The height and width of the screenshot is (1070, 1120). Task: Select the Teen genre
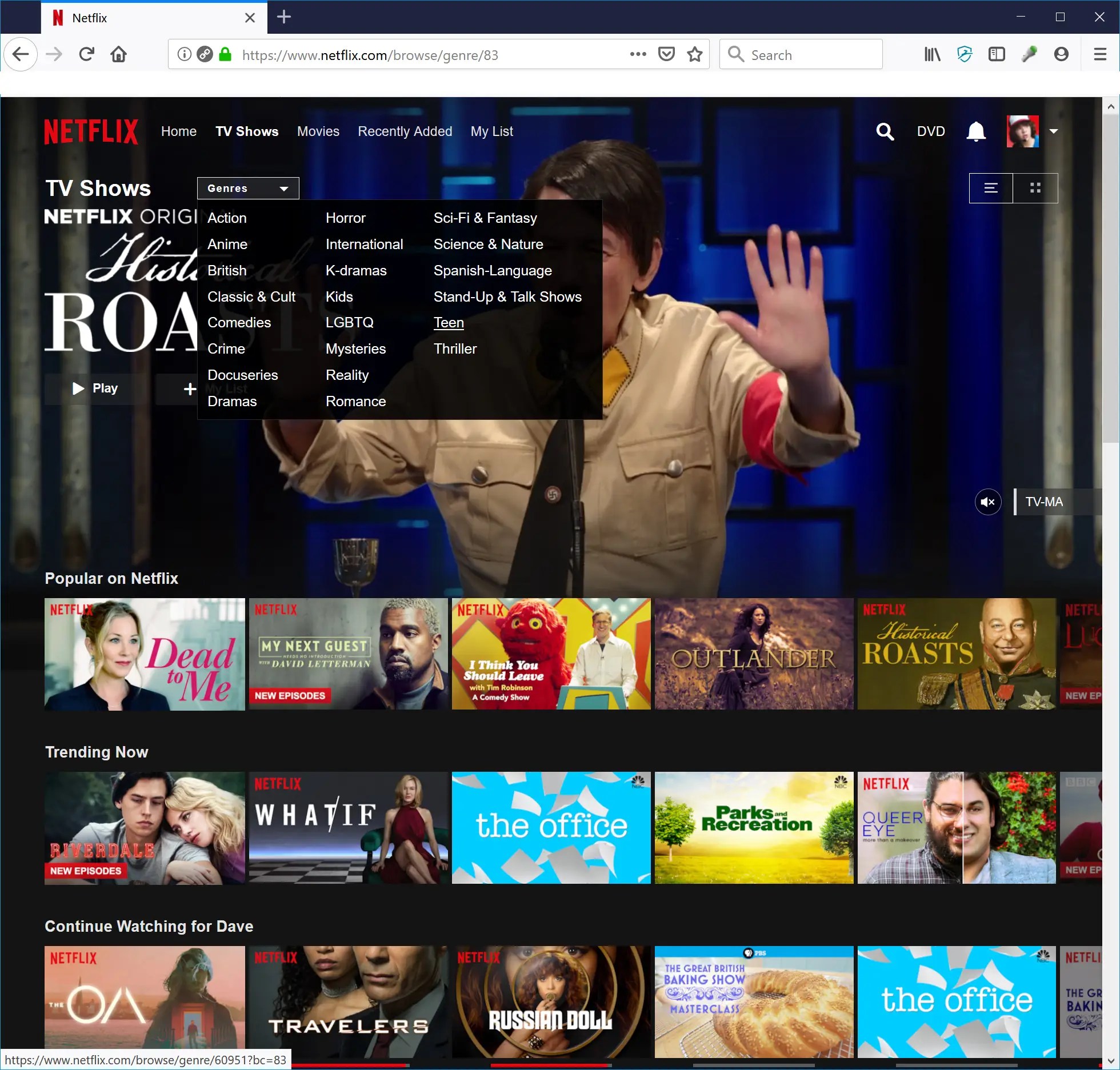coord(449,323)
